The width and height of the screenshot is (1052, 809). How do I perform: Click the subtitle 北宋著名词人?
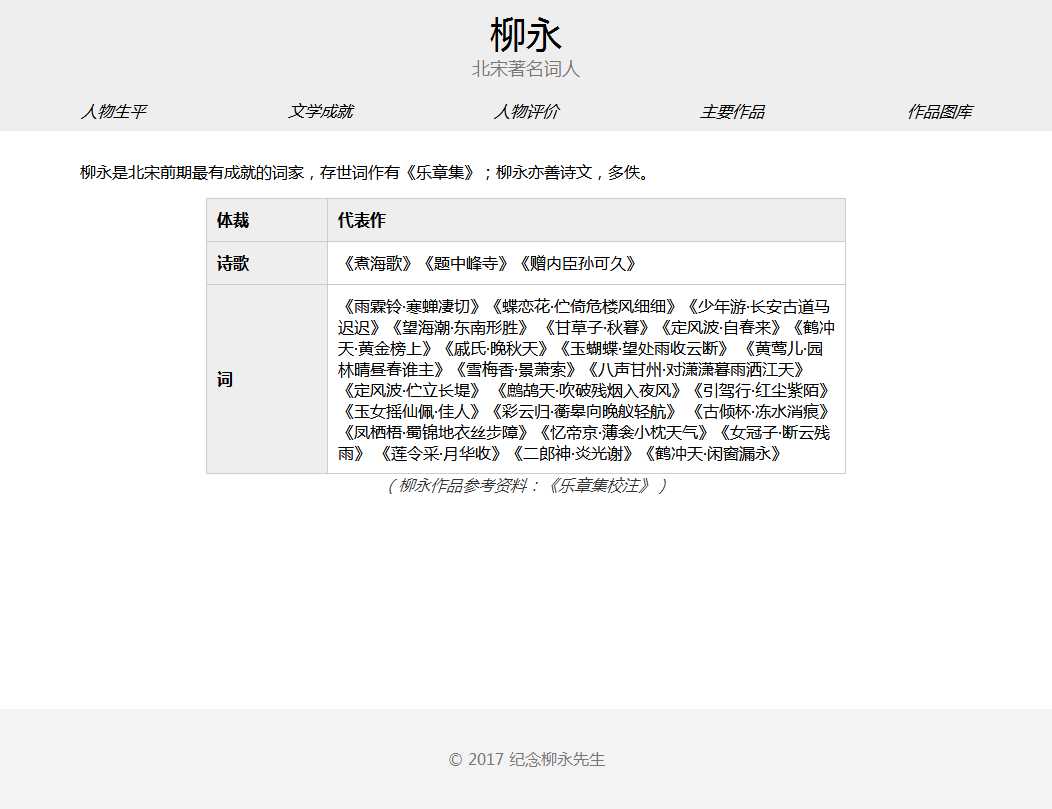526,69
